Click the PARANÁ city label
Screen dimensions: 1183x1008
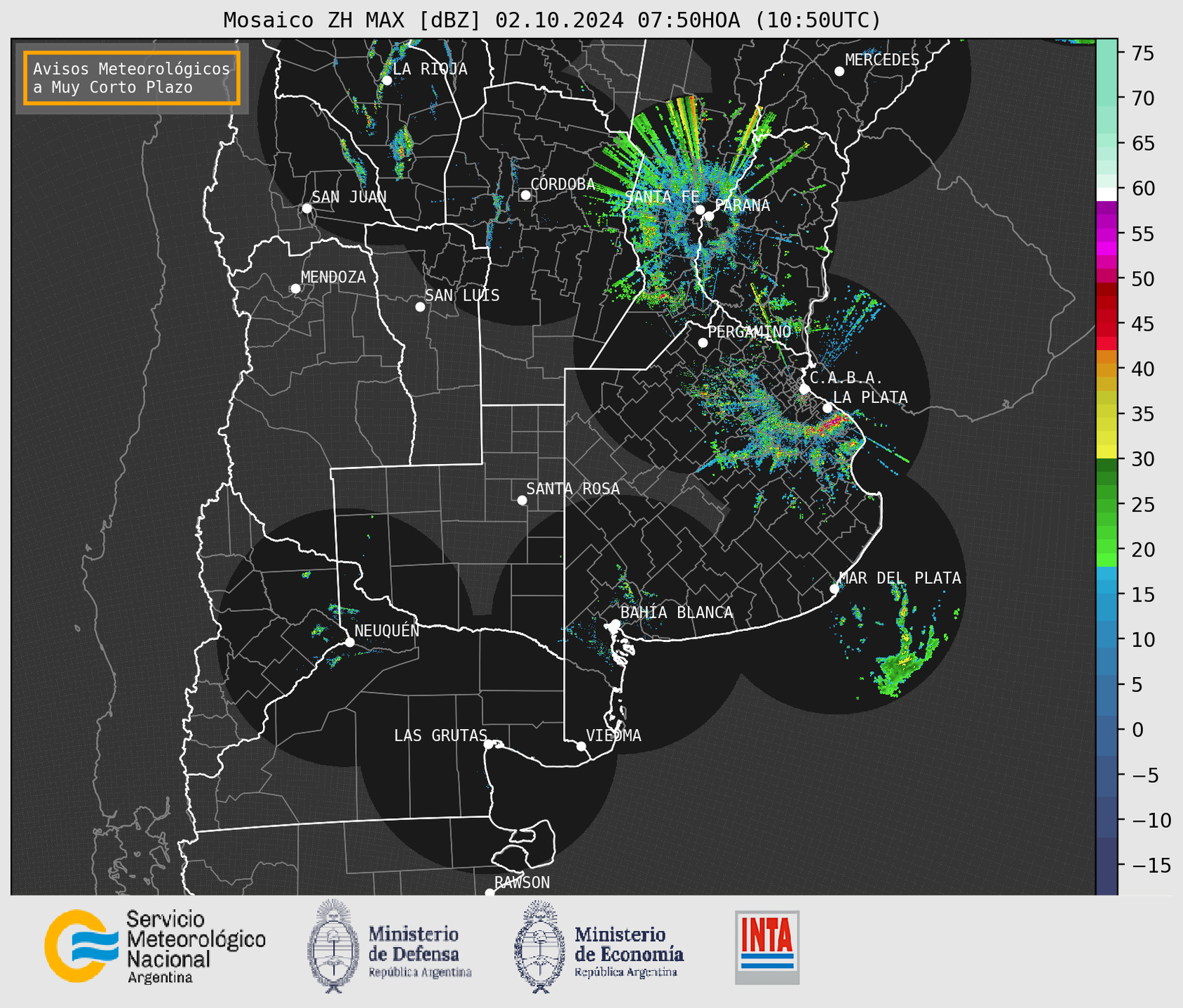pos(742,205)
